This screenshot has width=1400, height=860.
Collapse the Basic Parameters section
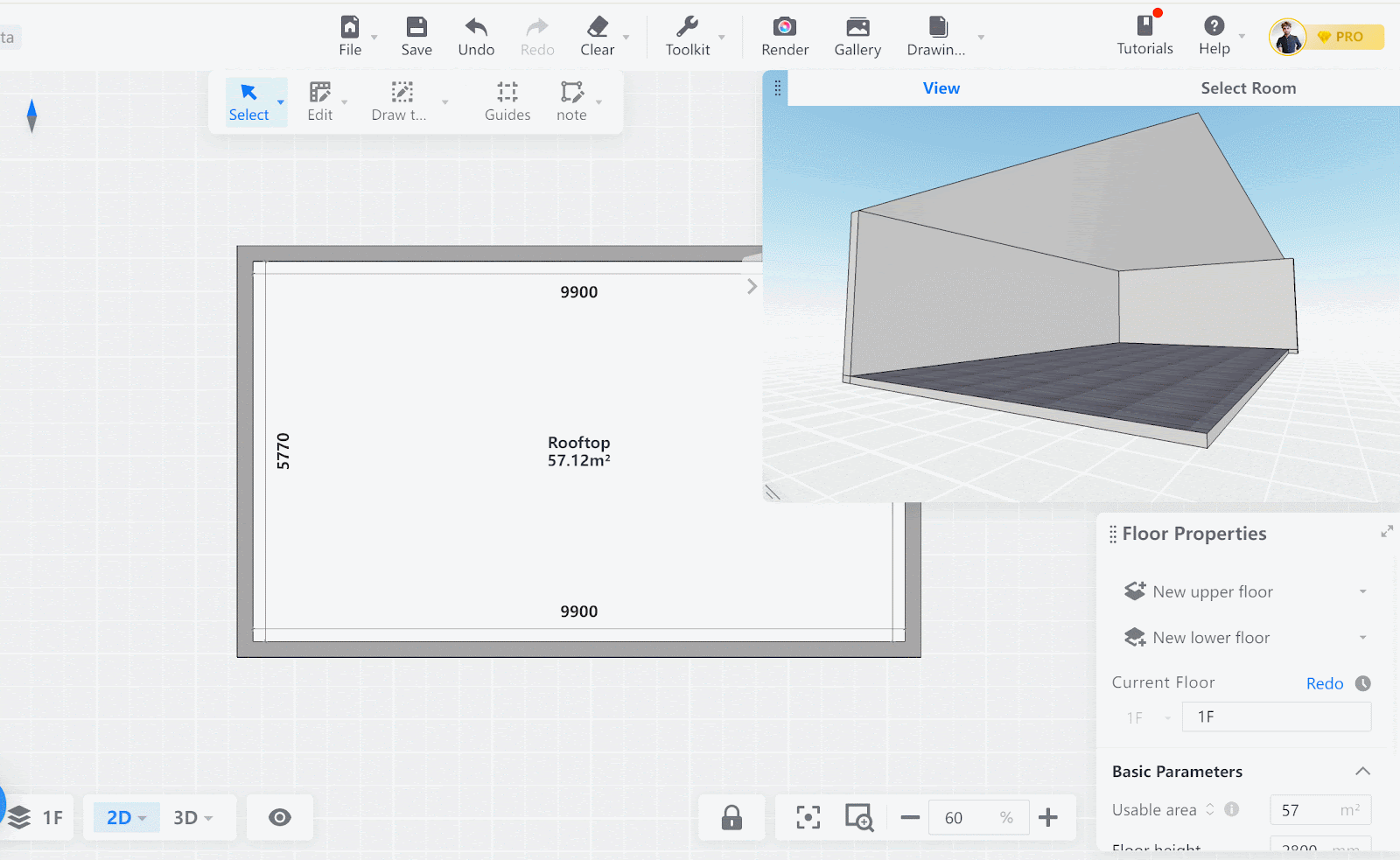[x=1362, y=771]
